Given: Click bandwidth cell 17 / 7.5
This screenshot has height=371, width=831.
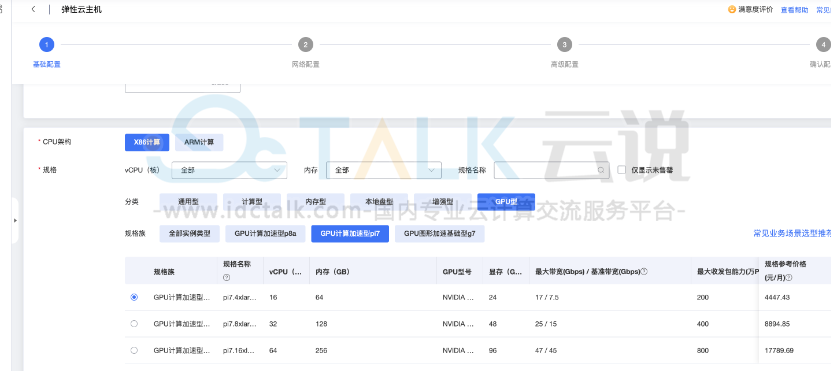Looking at the screenshot, I should 547,297.
